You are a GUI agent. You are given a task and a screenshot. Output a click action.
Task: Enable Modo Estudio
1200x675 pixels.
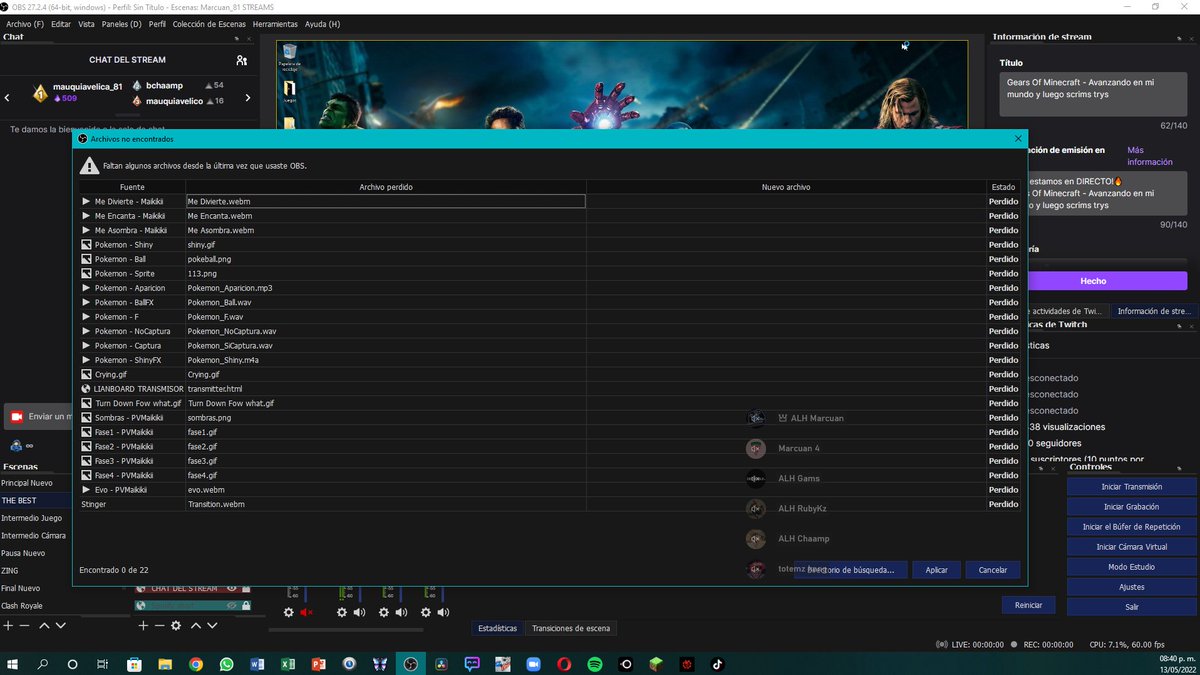[x=1131, y=567]
